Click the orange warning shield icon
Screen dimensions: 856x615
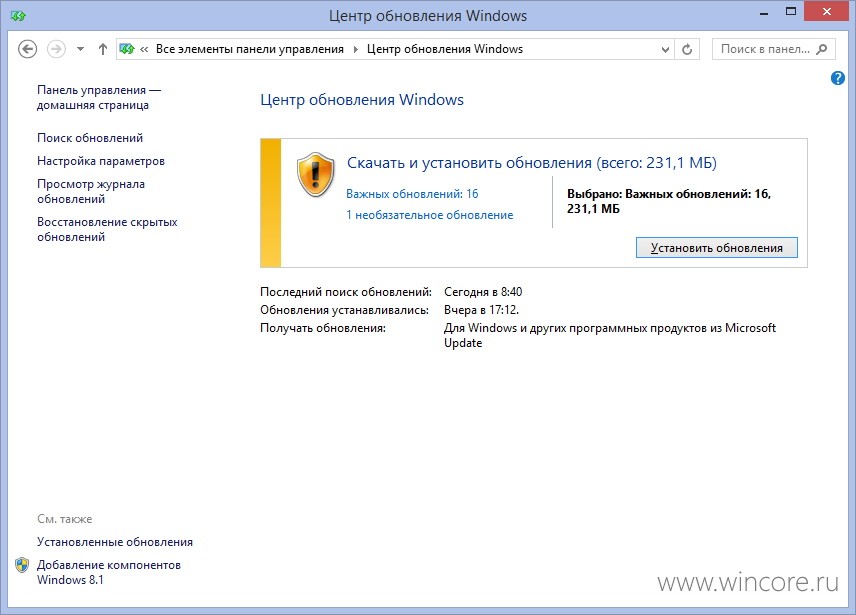[x=315, y=174]
